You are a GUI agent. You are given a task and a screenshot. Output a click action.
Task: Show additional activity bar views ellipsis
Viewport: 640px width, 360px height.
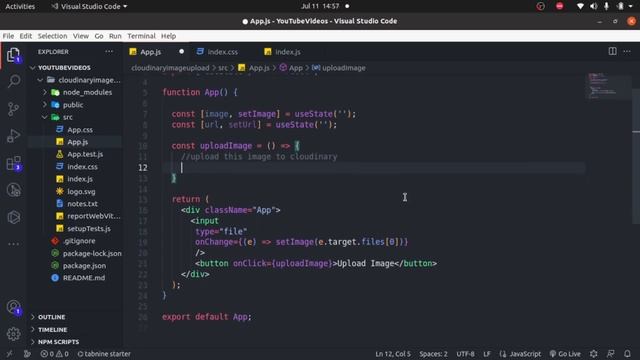coord(13,244)
